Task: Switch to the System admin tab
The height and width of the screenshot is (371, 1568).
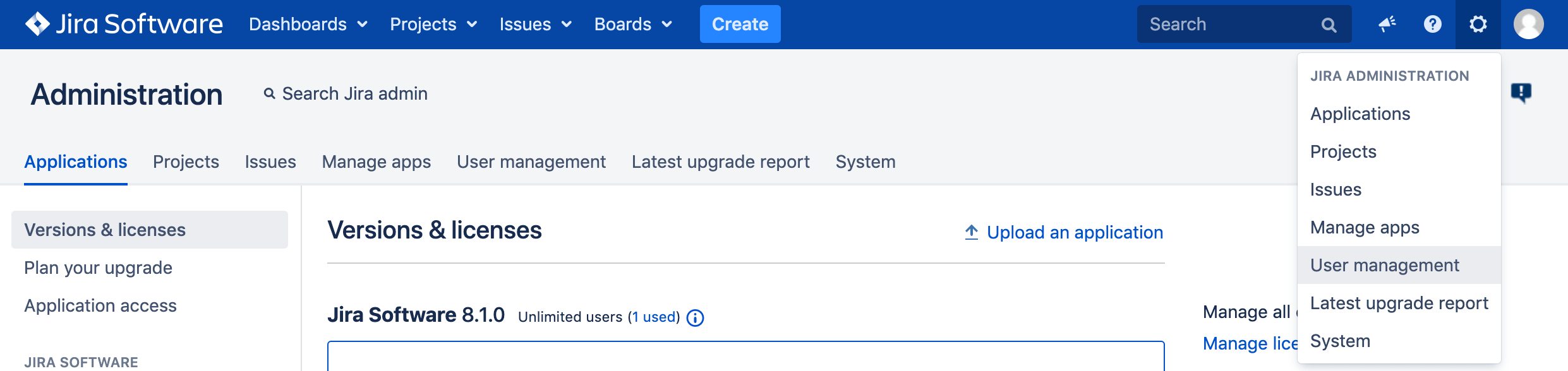Action: (x=865, y=162)
